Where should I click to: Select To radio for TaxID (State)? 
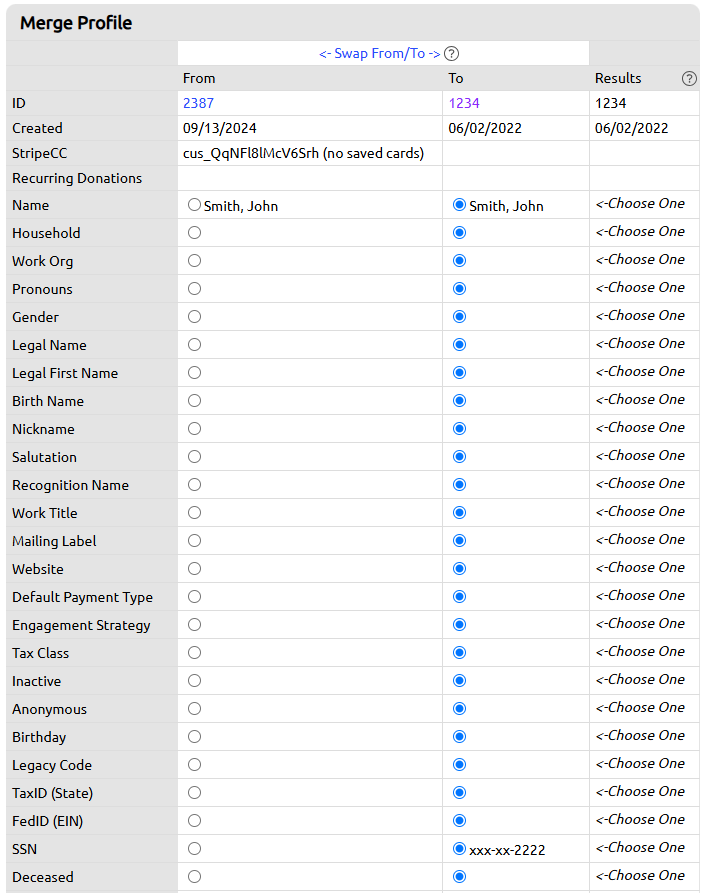click(x=459, y=792)
